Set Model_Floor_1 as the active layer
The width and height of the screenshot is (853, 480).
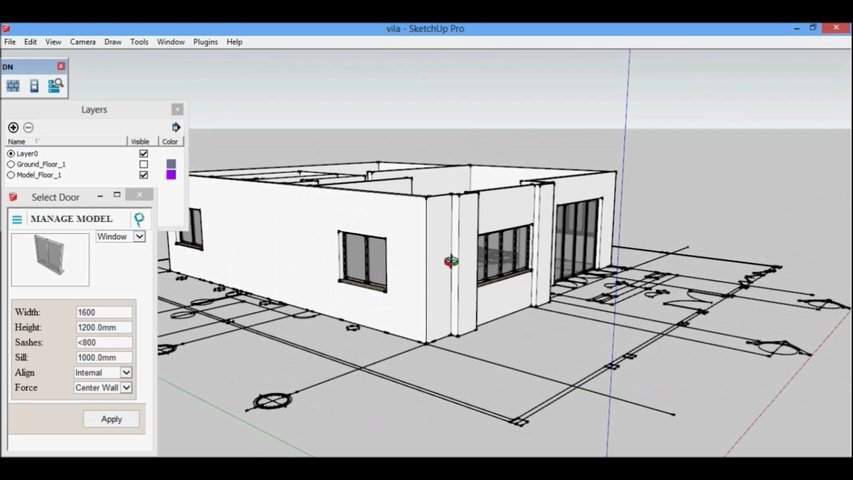point(11,175)
